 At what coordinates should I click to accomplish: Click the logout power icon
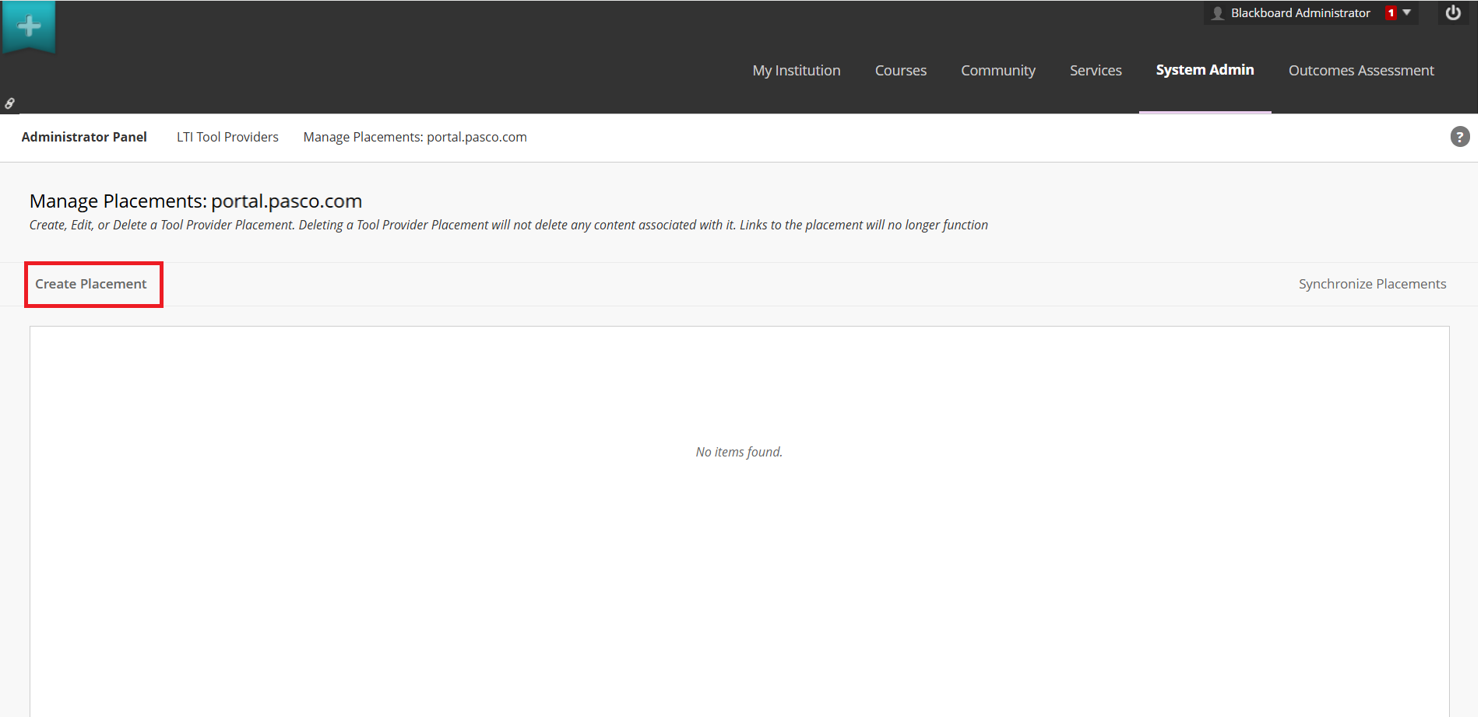pos(1453,13)
